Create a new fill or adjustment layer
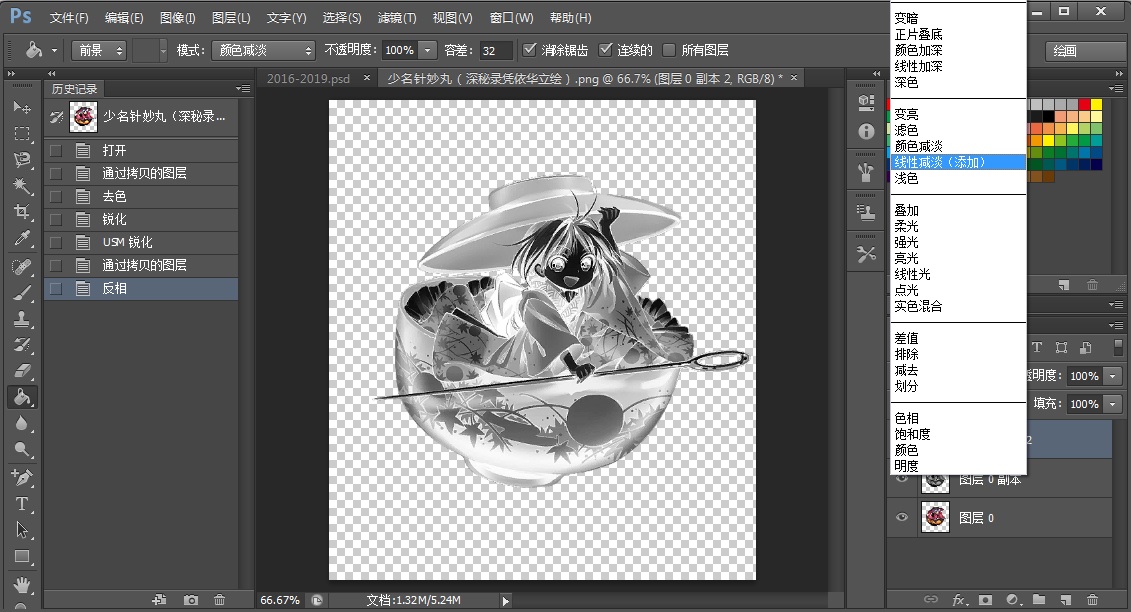 (1013, 600)
